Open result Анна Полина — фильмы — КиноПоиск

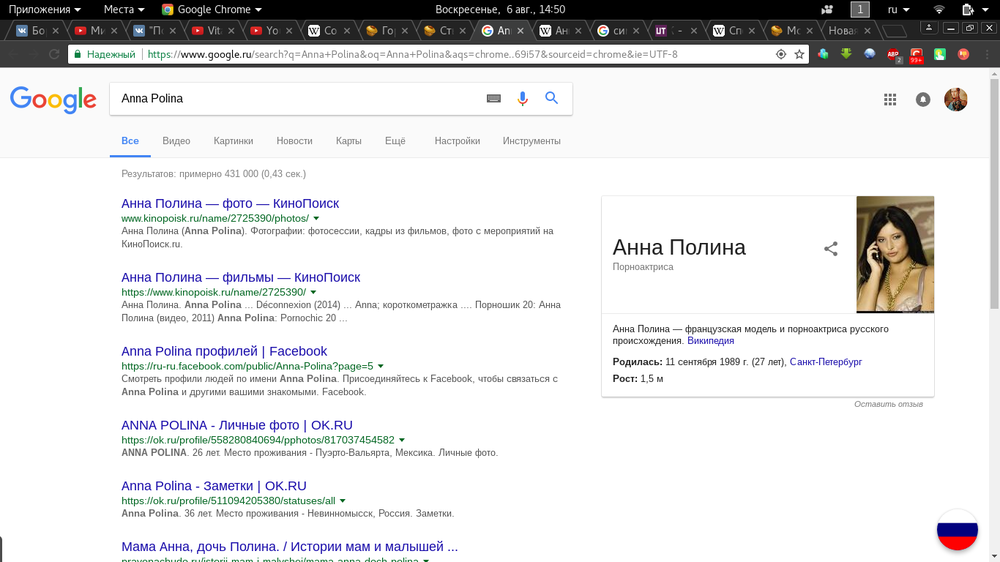tap(240, 277)
